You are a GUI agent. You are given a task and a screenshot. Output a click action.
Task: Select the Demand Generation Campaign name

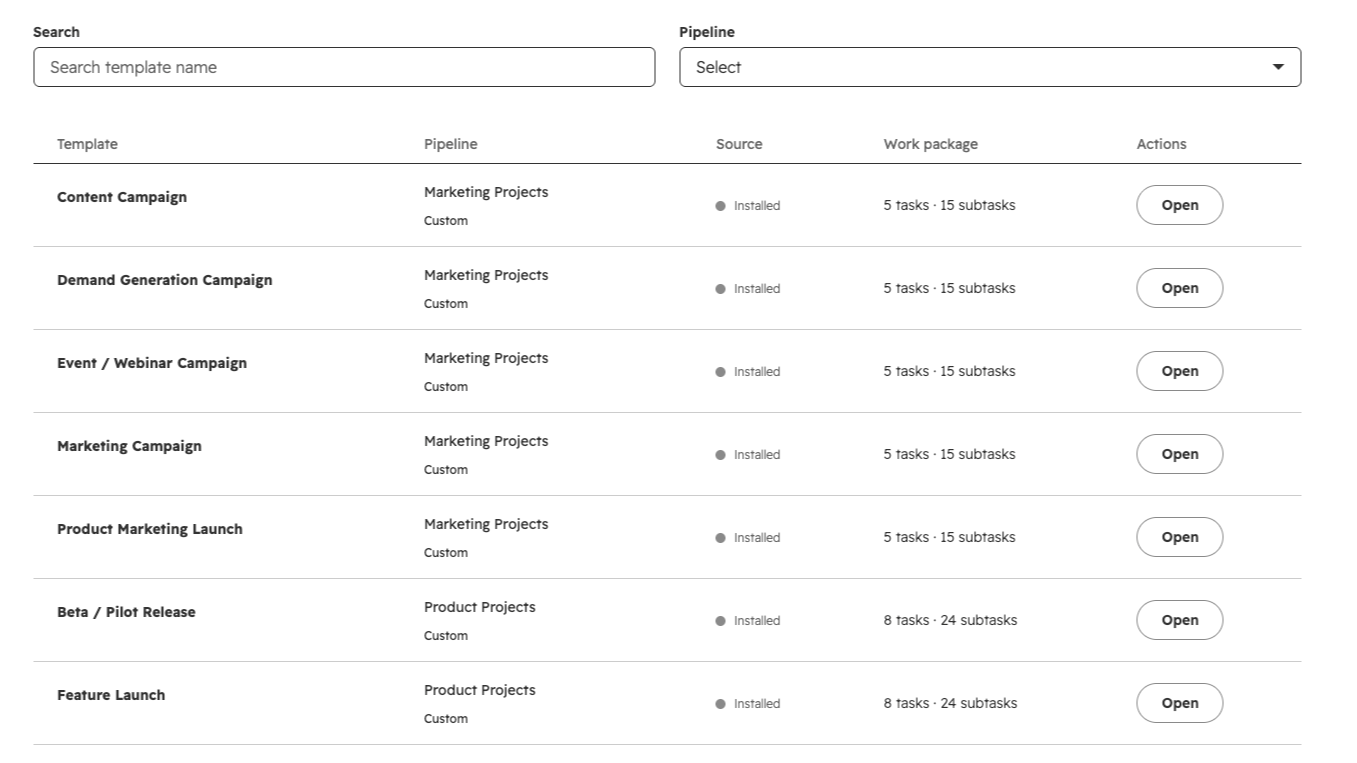pyautogui.click(x=165, y=280)
